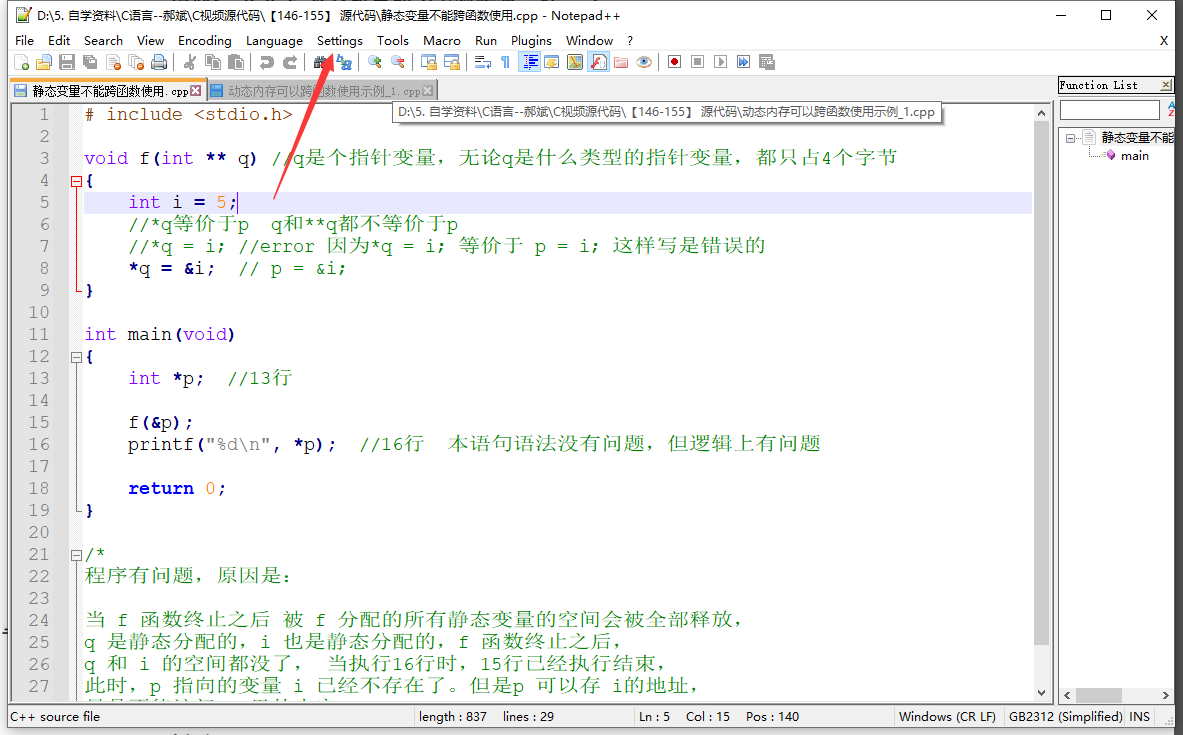The height and width of the screenshot is (735, 1183).
Task: Close document using menu bar X button
Action: (1163, 41)
